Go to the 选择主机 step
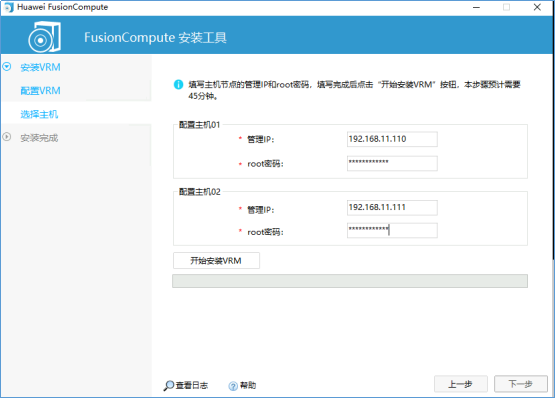 (x=39, y=114)
